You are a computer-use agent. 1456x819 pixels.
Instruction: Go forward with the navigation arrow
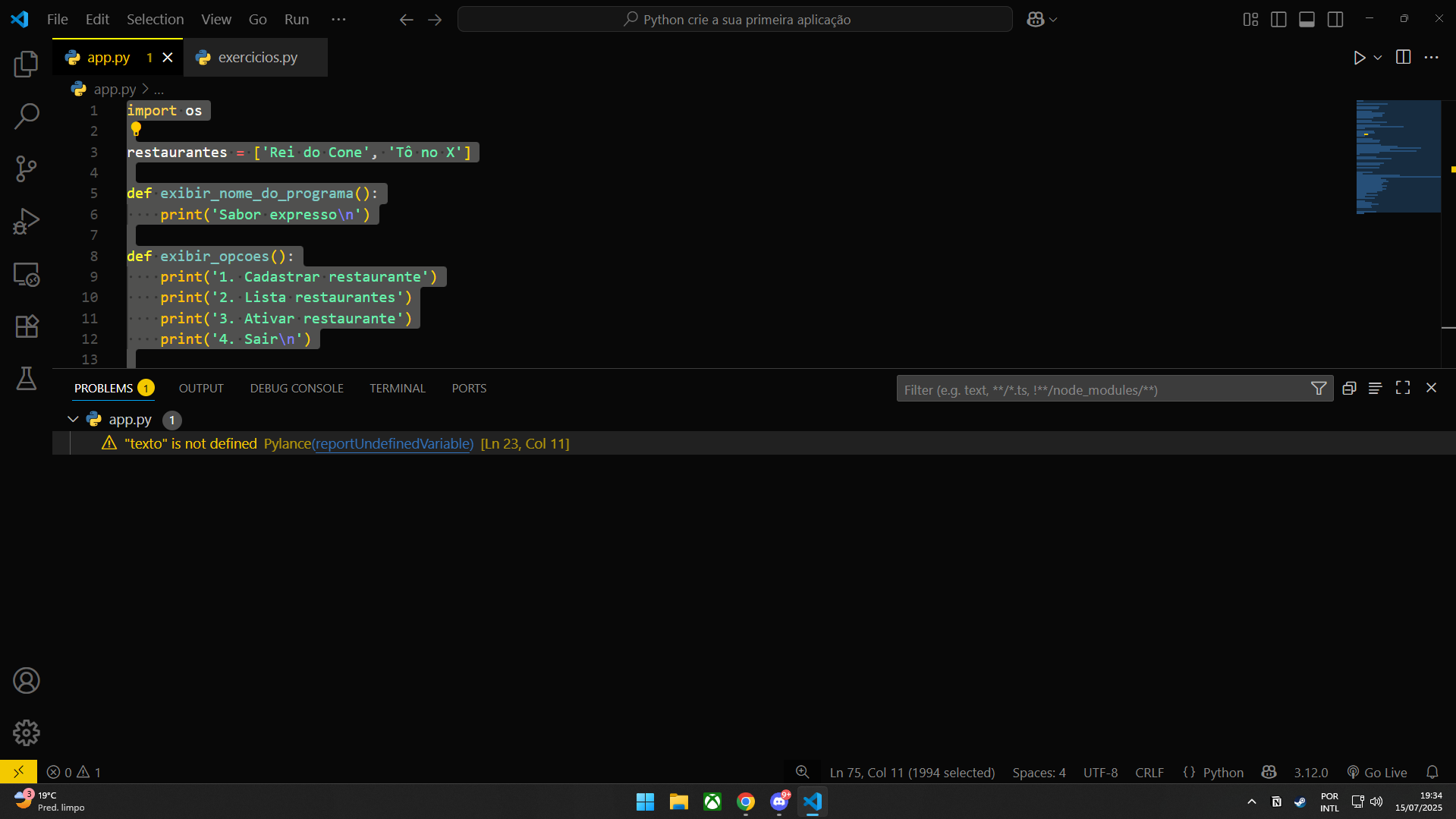[435, 20]
